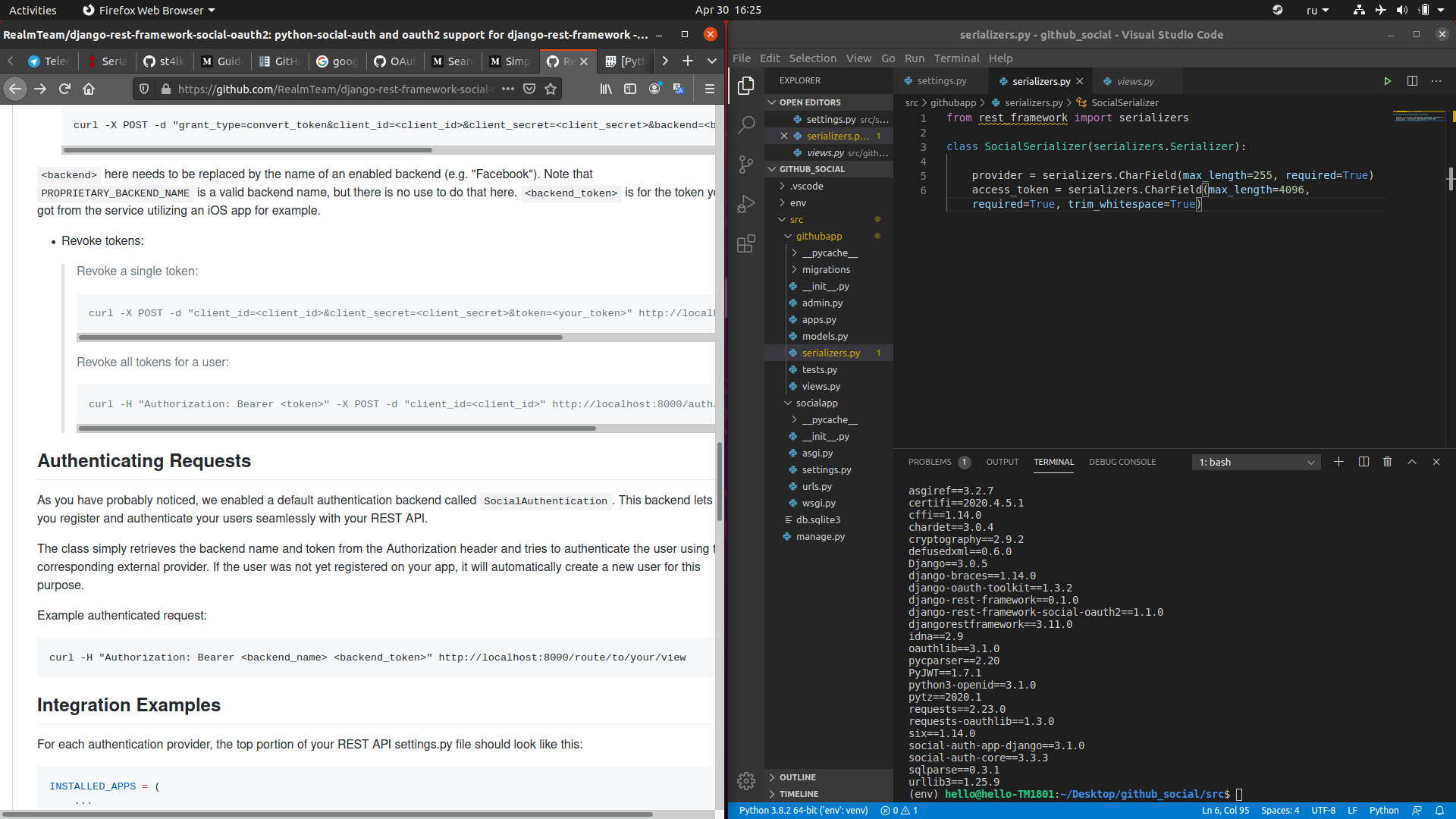1456x819 pixels.
Task: Switch to the settings.py editor tab
Action: click(940, 81)
